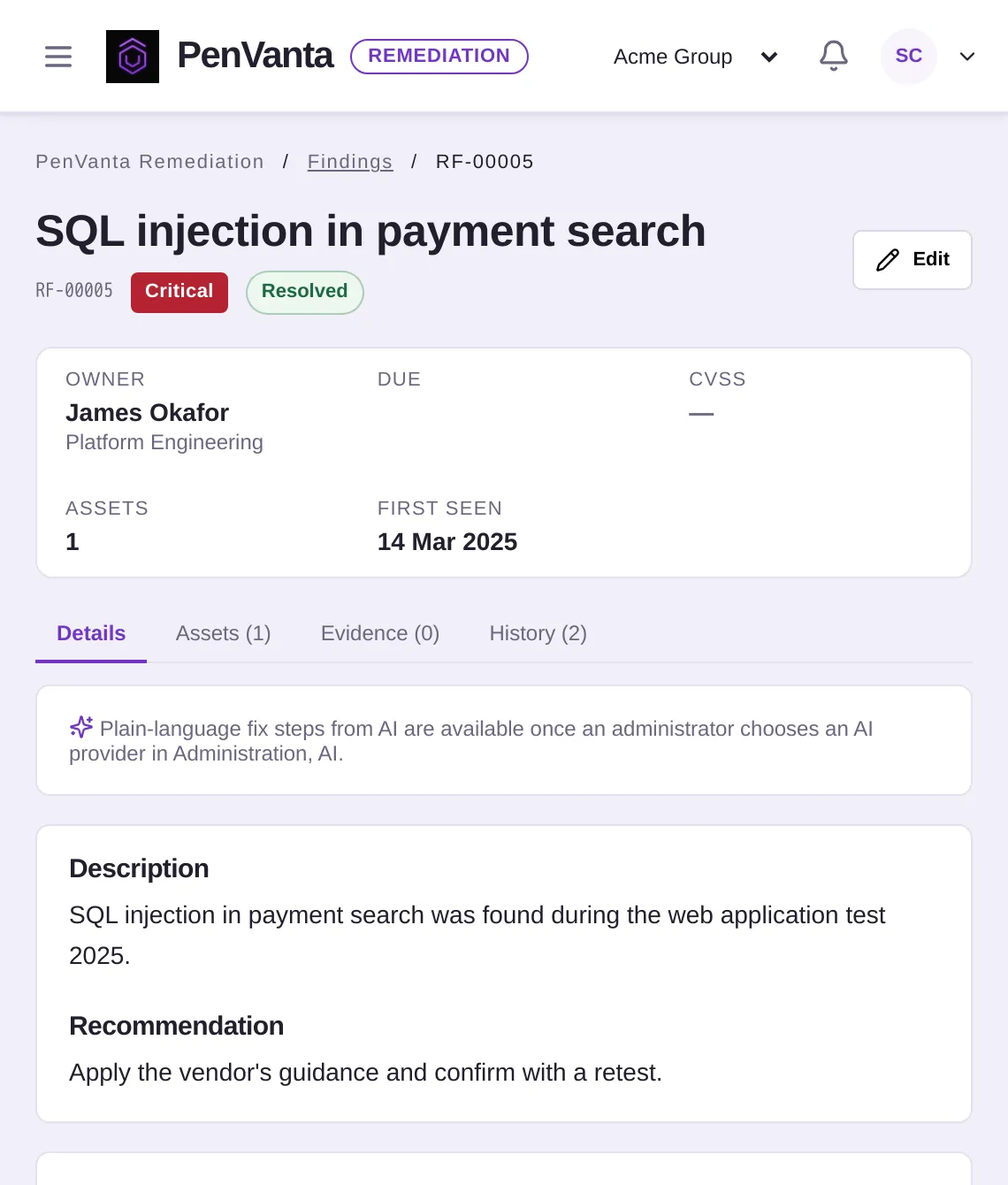Expand the user account menu chevron
This screenshot has width=1008, height=1185.
click(x=967, y=57)
